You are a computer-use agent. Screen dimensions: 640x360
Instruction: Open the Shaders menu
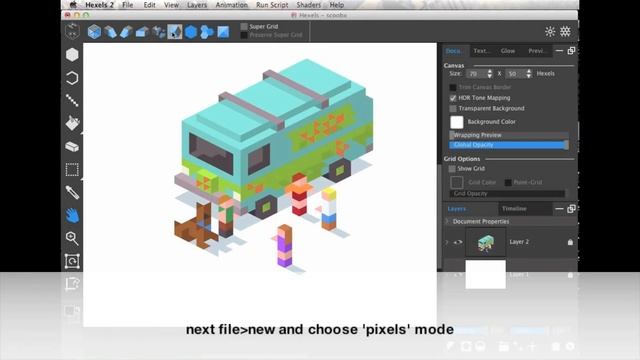(309, 5)
